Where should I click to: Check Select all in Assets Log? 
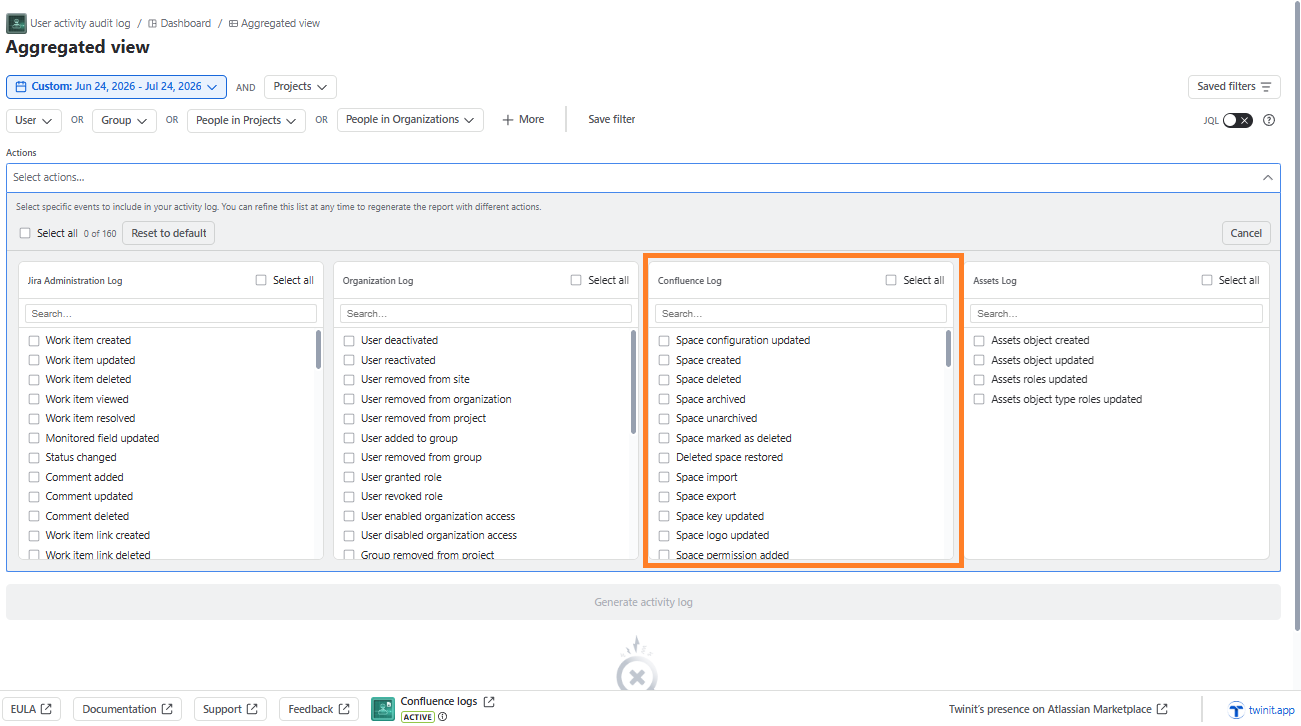pyautogui.click(x=1207, y=280)
